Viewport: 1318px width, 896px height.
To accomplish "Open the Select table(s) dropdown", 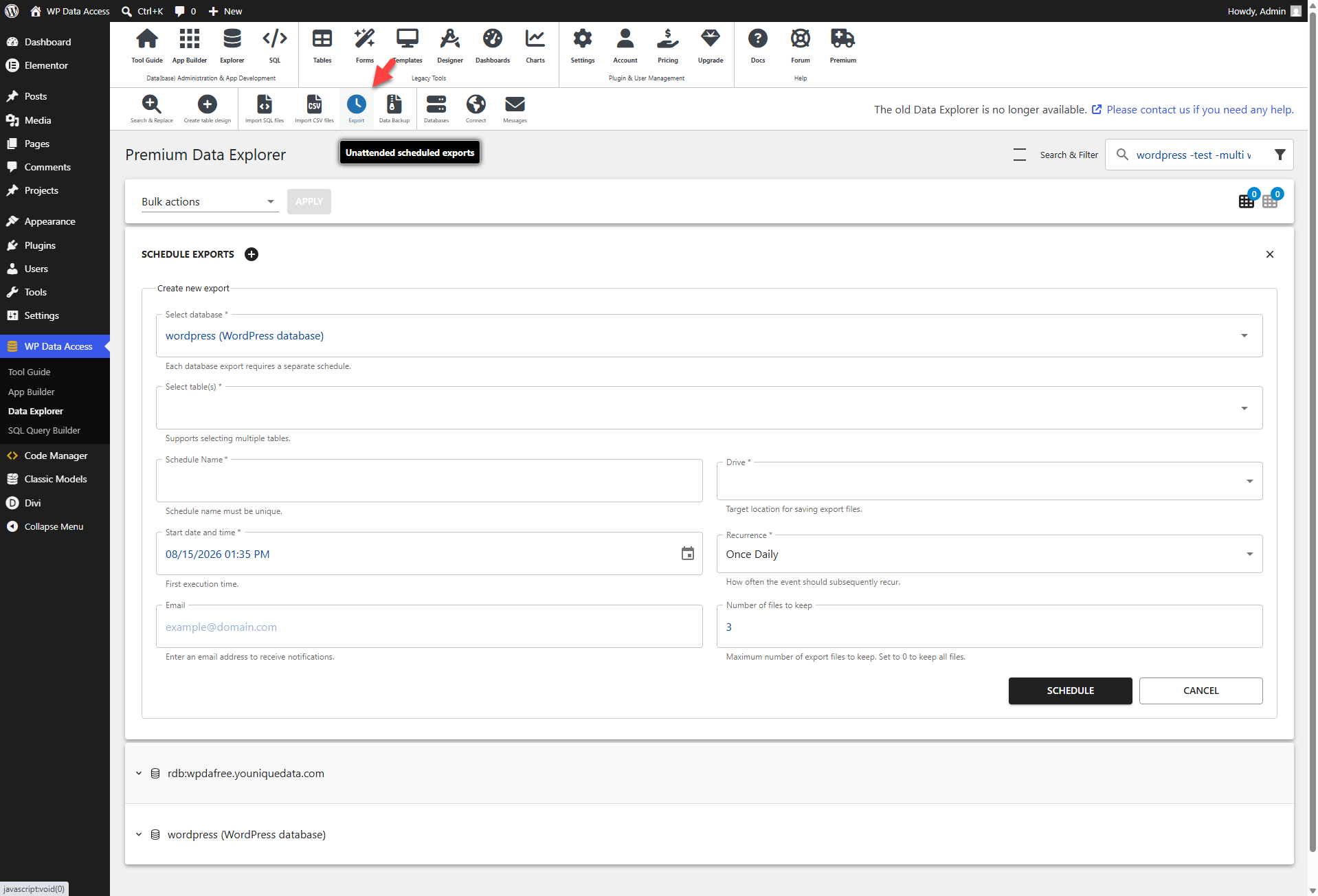I will tap(709, 408).
